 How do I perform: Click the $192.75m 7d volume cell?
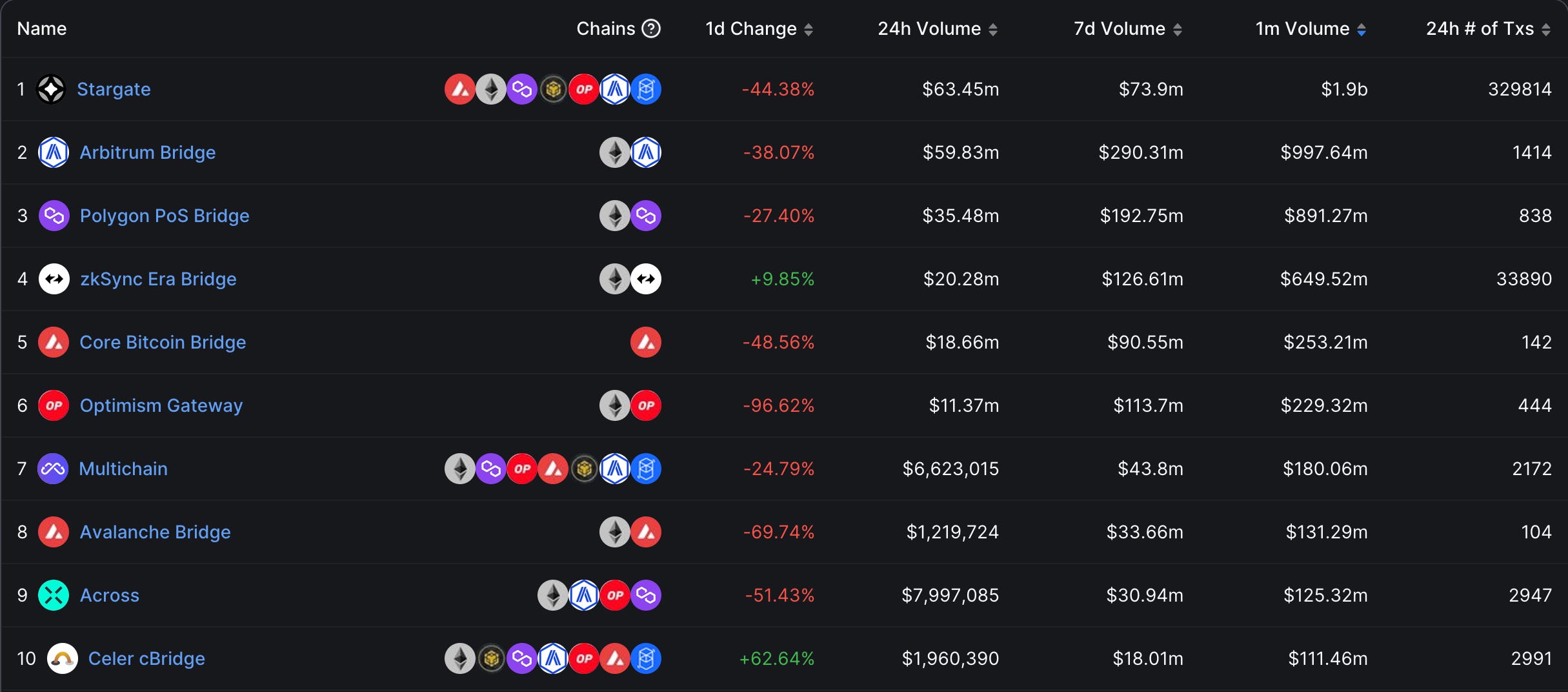1141,216
